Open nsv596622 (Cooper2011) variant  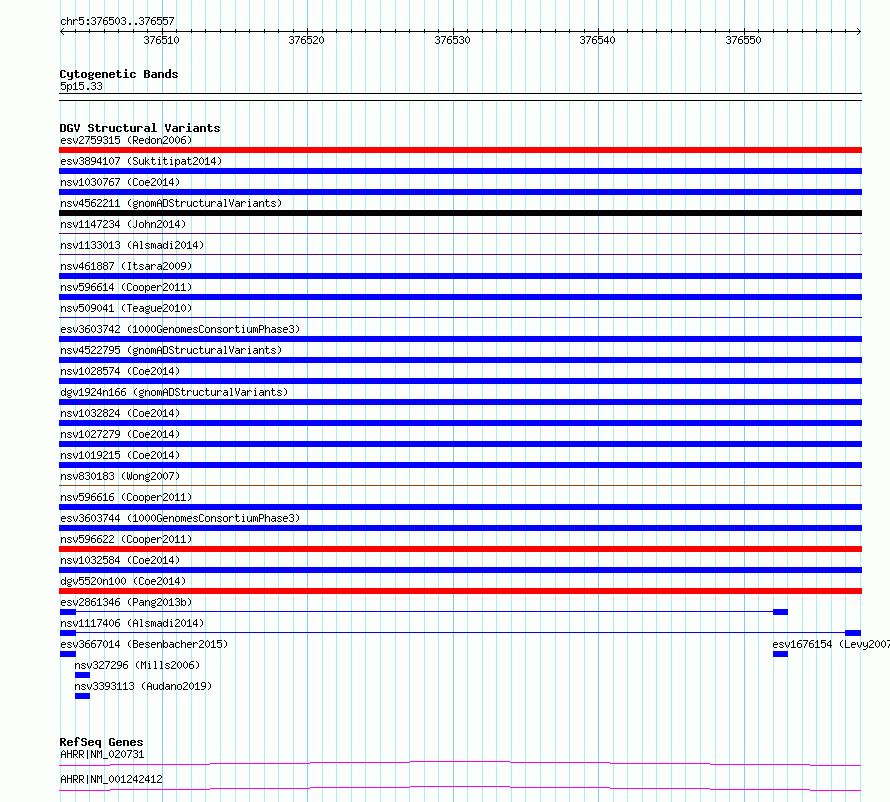point(126,539)
